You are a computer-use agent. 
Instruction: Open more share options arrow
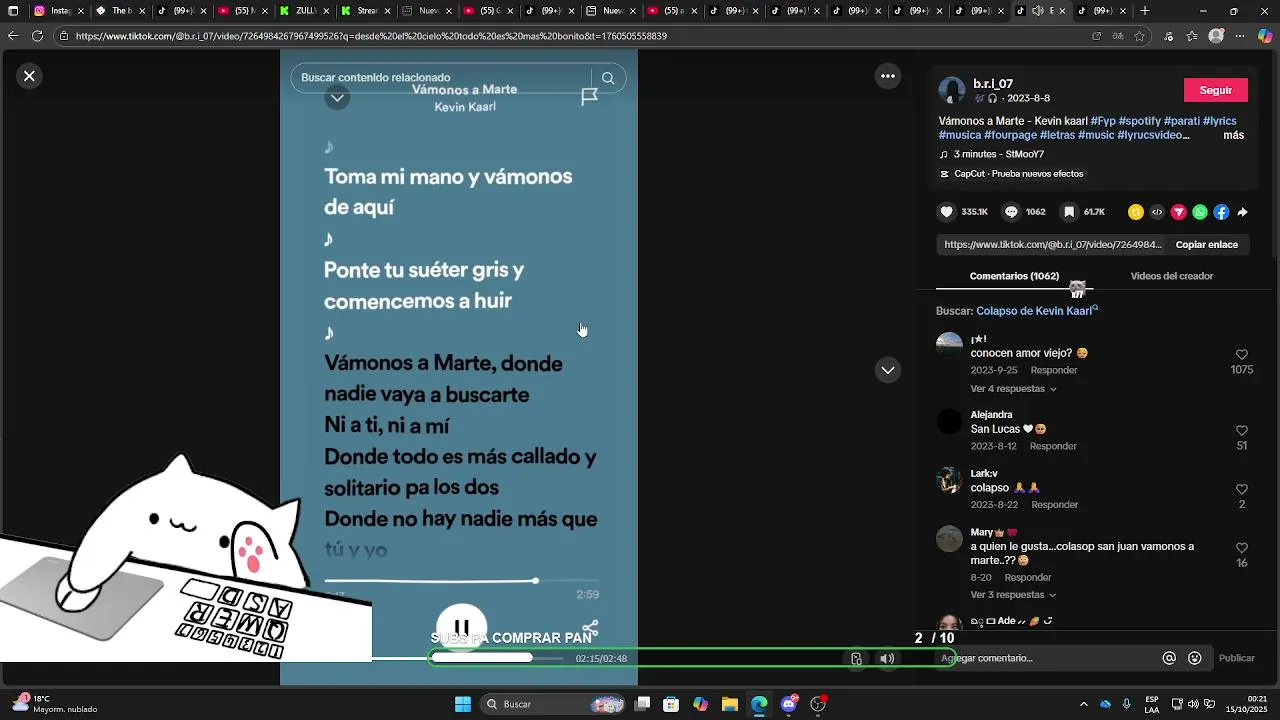pyautogui.click(x=1243, y=212)
